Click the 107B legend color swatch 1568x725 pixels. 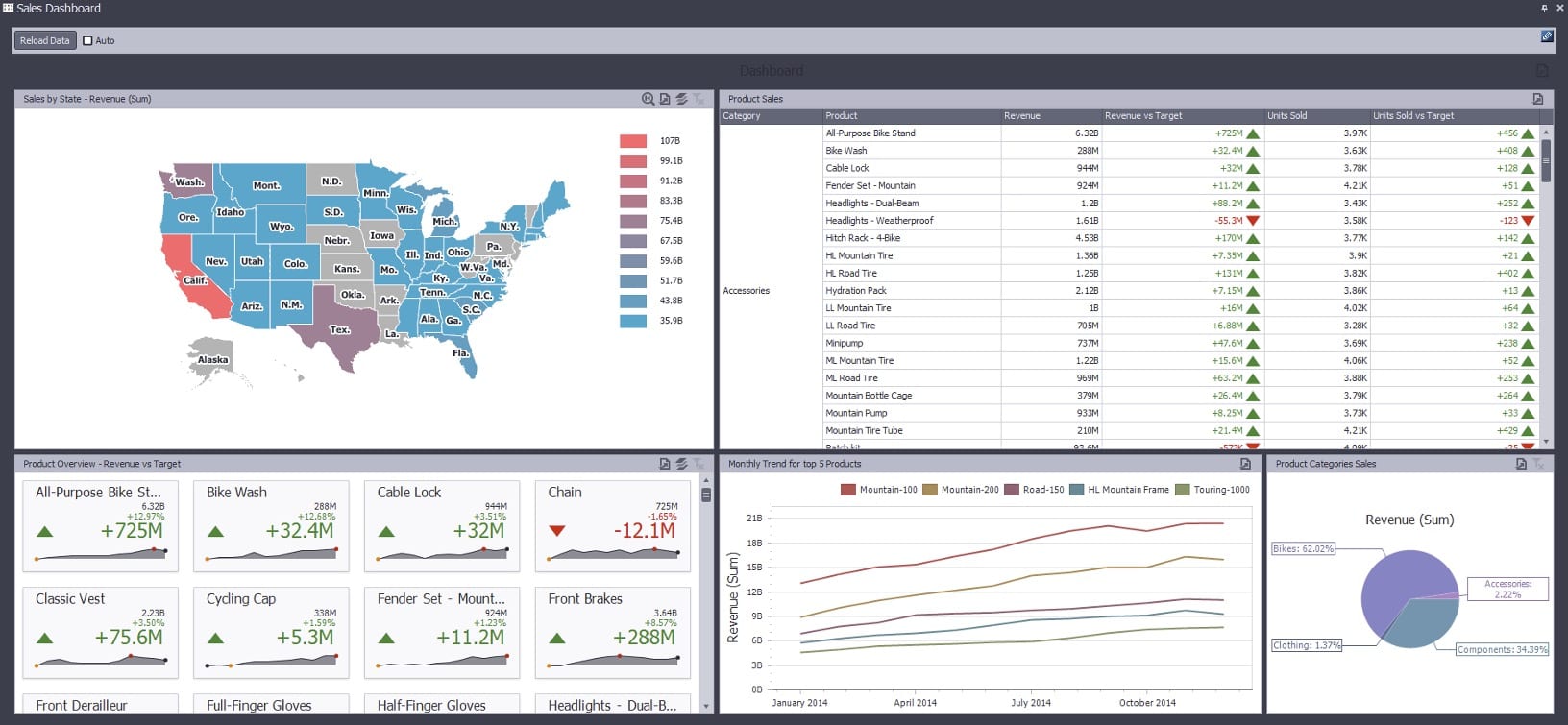(633, 141)
